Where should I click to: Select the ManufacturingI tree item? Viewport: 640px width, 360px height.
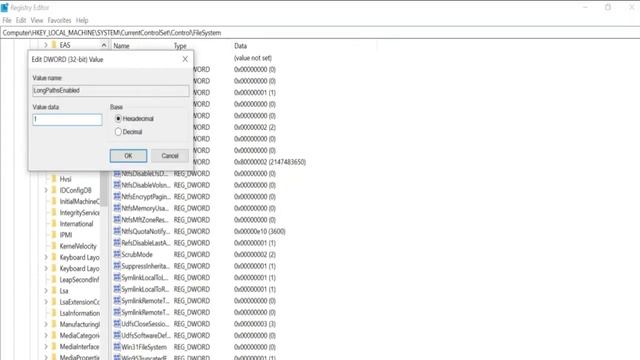[x=79, y=324]
